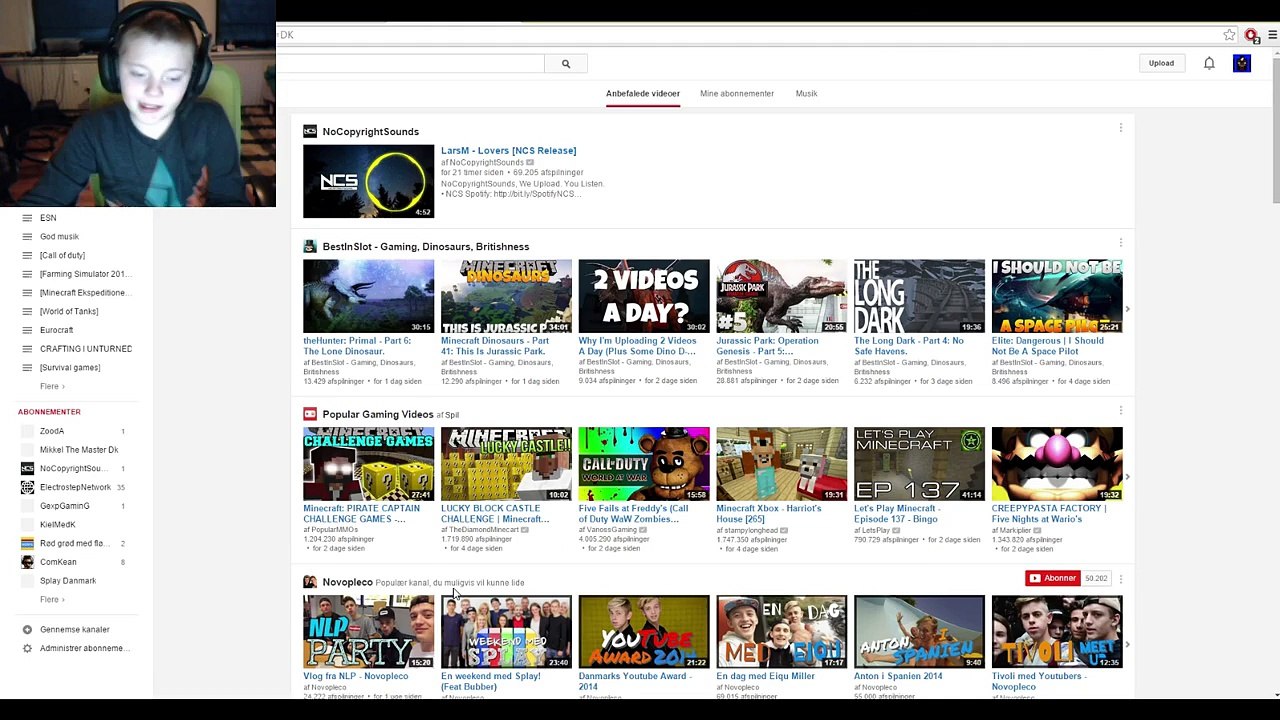Open the [Call of duty] playlist
The width and height of the screenshot is (1280, 720).
(62, 256)
